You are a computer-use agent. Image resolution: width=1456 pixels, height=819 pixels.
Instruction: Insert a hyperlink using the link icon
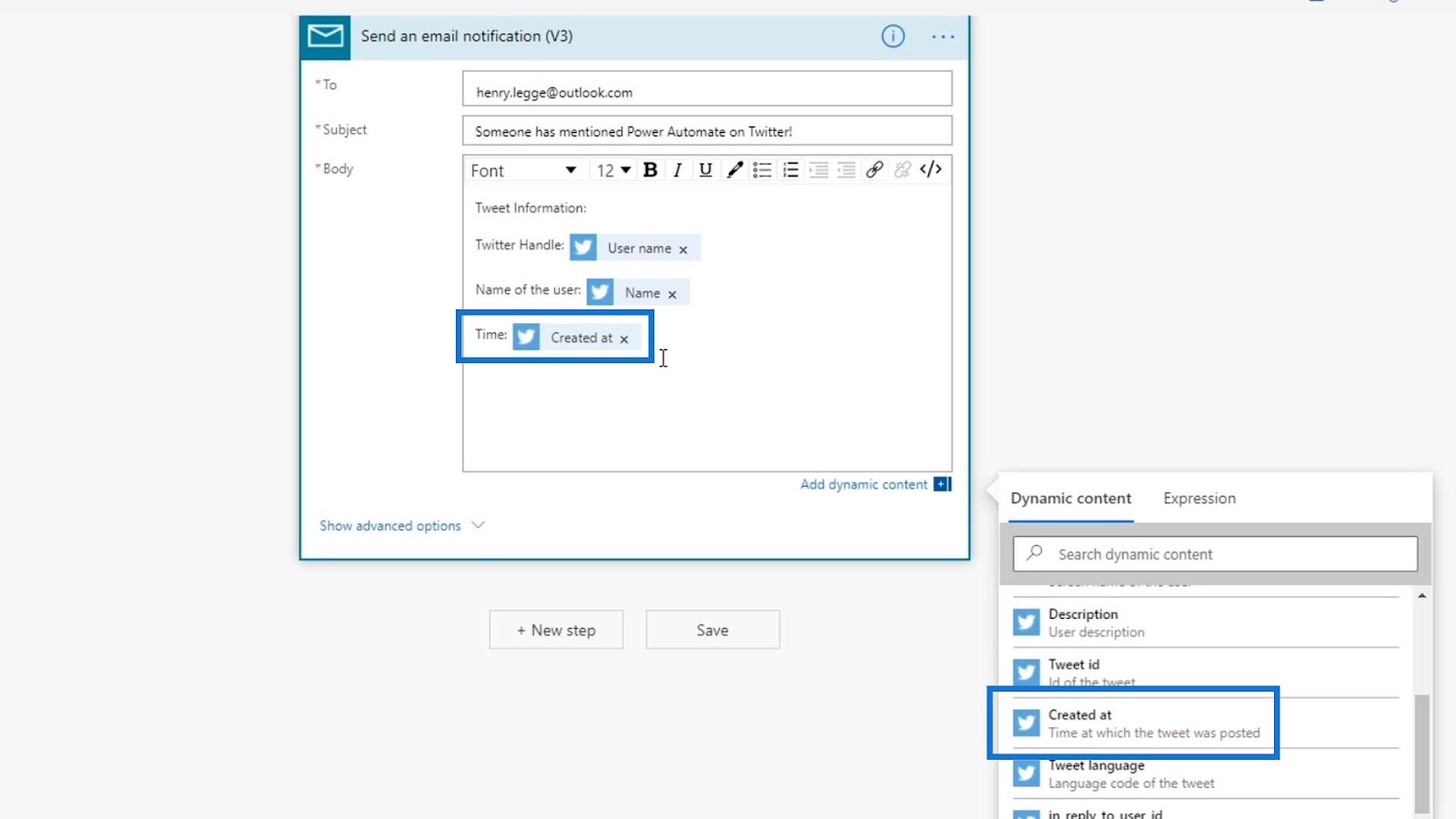(875, 170)
